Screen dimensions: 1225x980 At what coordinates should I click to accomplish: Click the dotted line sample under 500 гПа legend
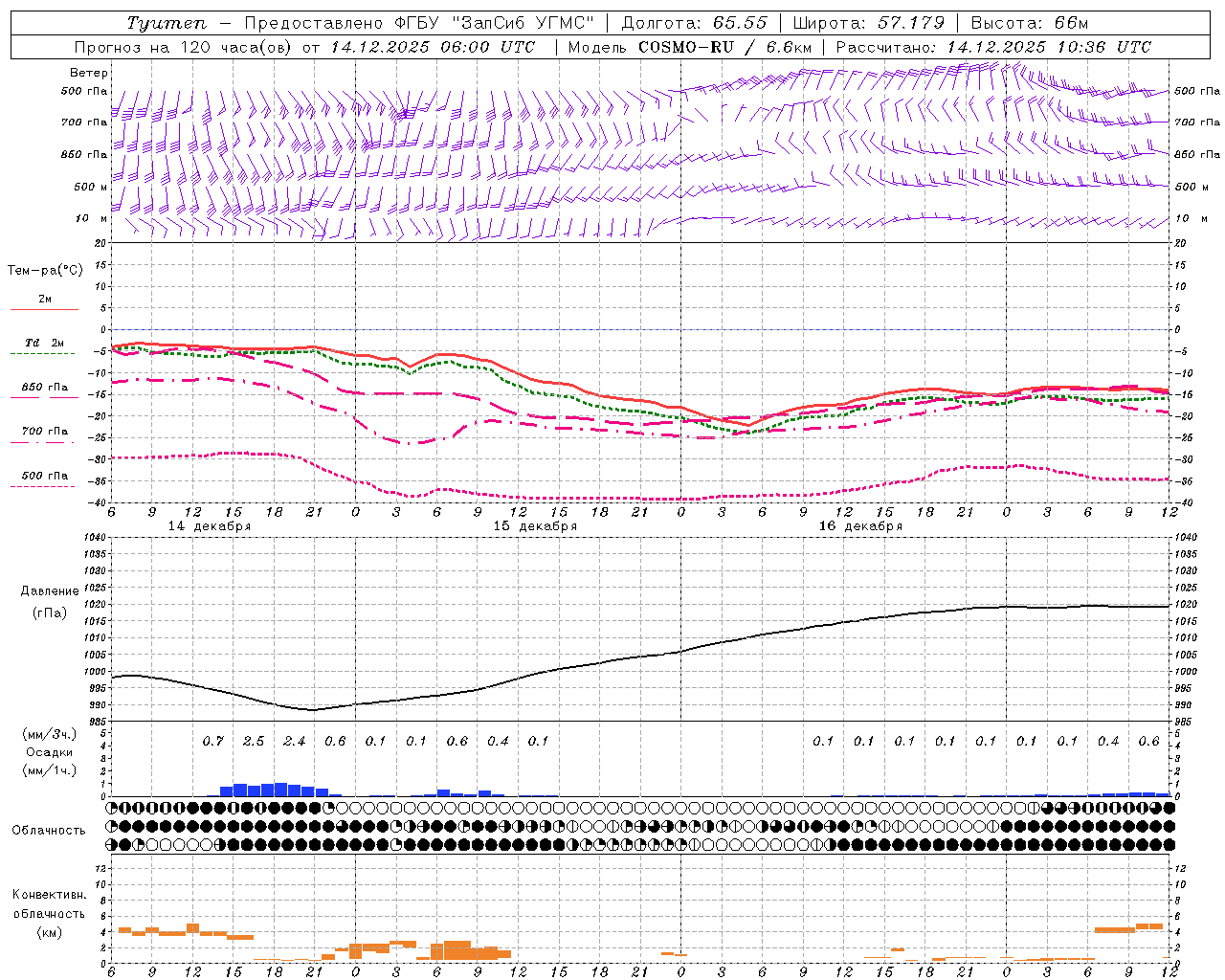click(42, 487)
